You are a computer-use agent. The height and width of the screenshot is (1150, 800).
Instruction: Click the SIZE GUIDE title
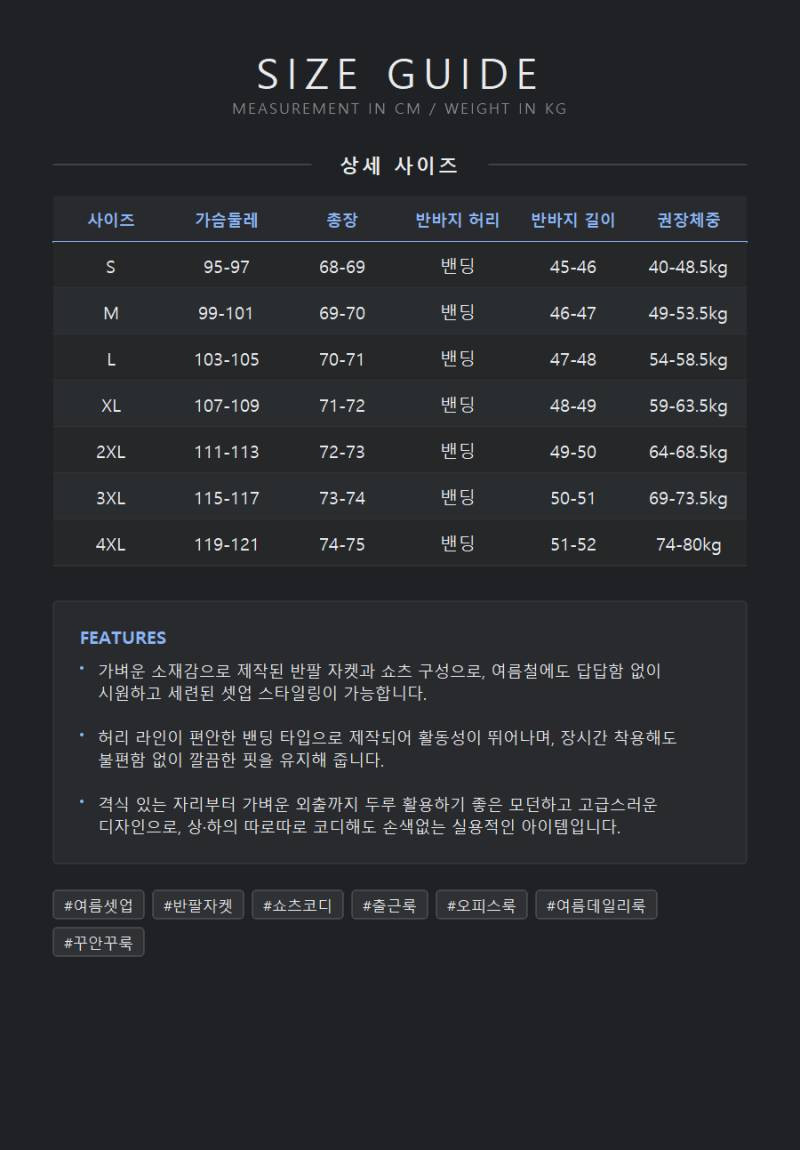coord(400,74)
